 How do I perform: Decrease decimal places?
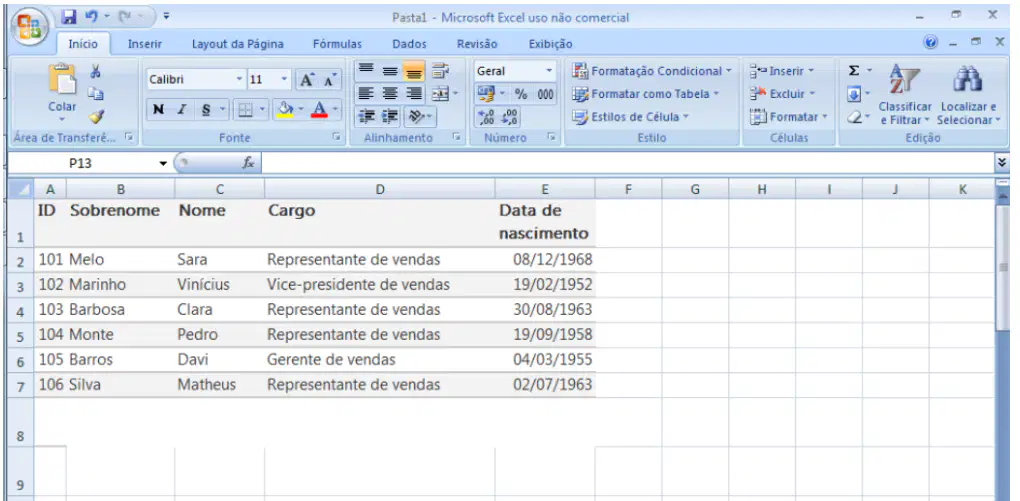click(x=509, y=117)
